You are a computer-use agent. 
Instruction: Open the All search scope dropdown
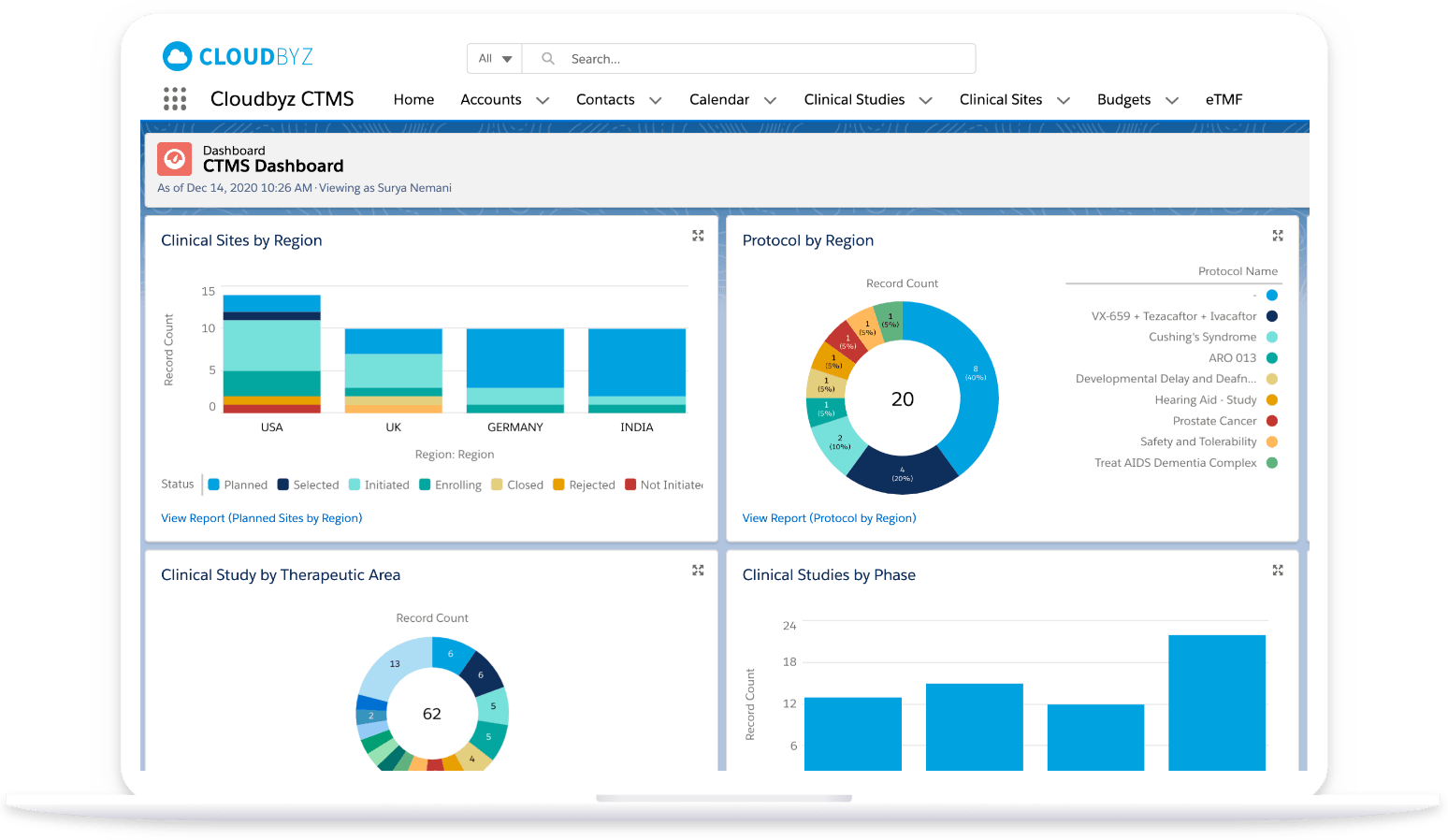[495, 59]
